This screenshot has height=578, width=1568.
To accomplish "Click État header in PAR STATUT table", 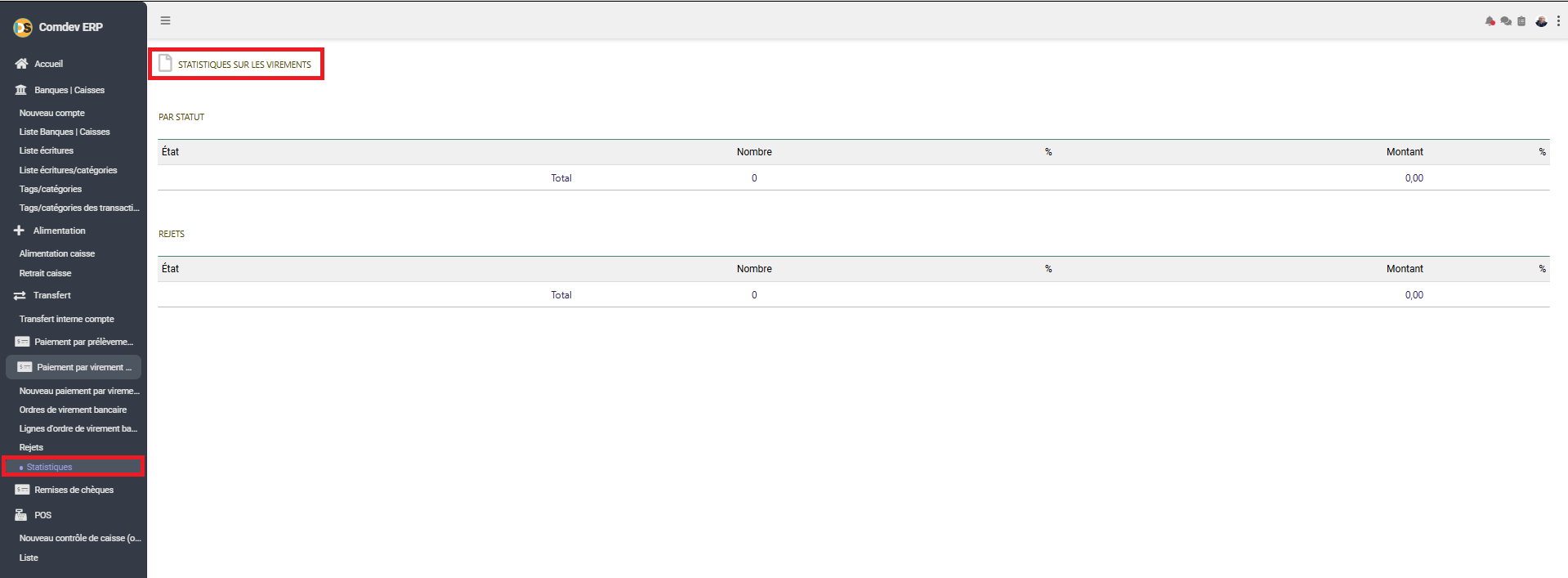I will coord(170,151).
